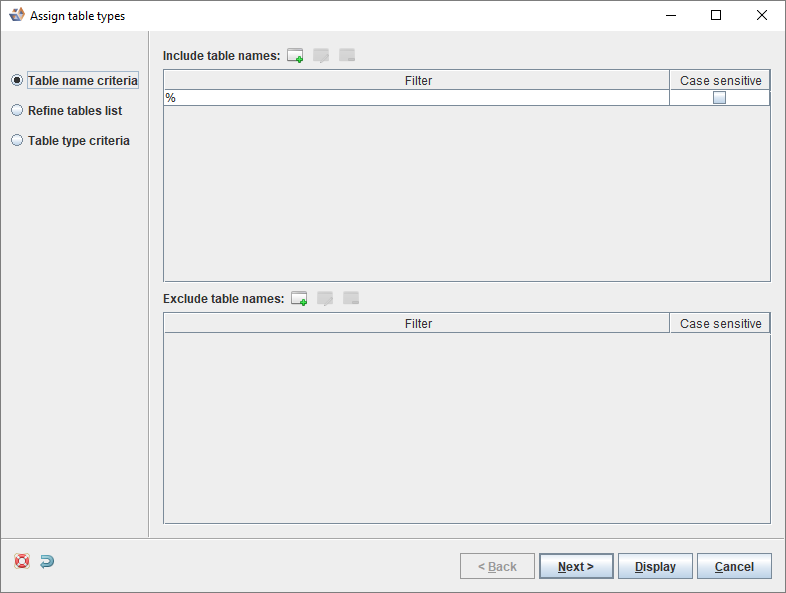Viewport: 786px width, 593px height.
Task: Add a new exclude table name filter
Action: (x=299, y=298)
